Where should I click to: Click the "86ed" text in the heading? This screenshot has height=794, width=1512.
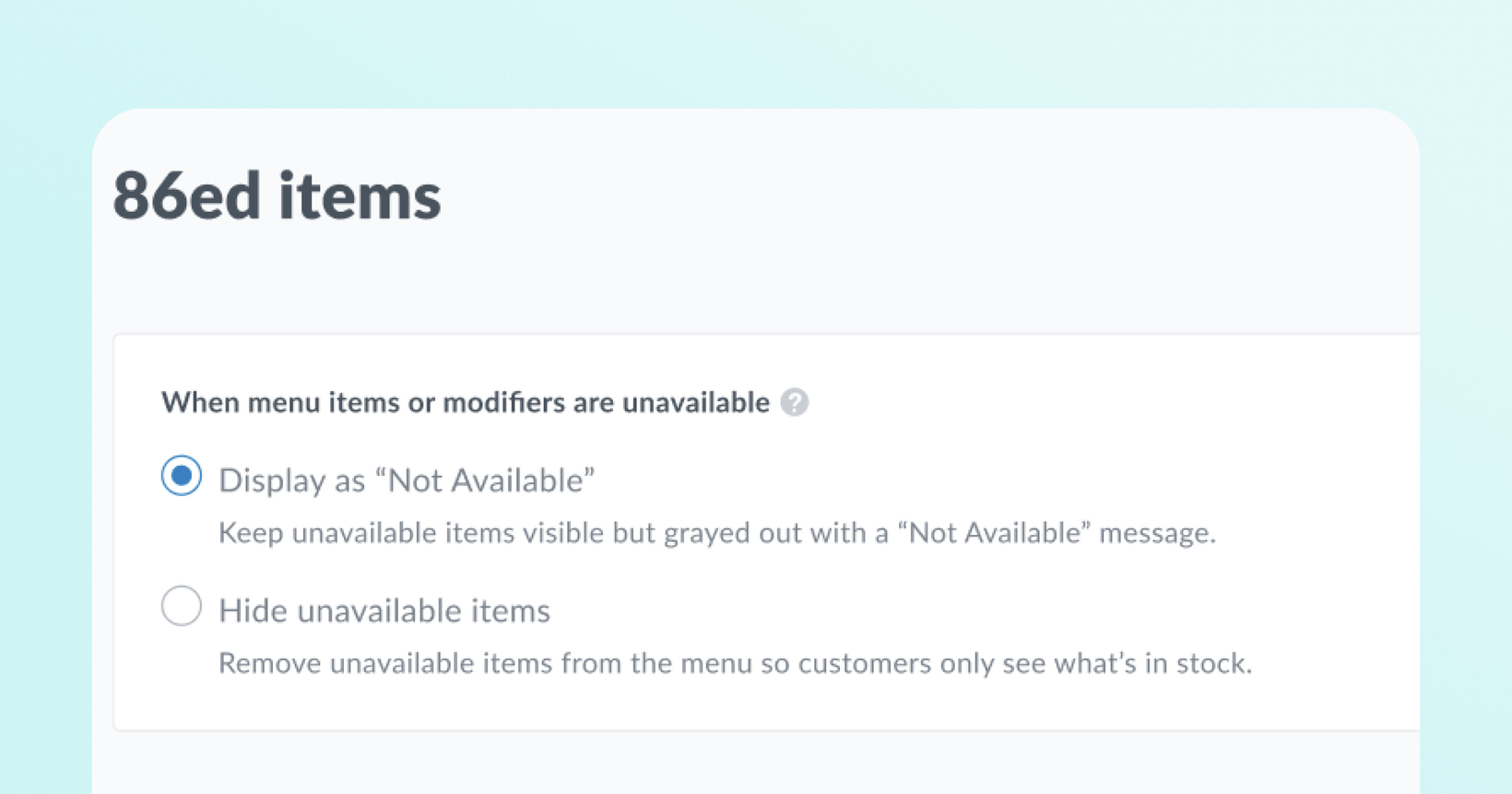point(187,196)
